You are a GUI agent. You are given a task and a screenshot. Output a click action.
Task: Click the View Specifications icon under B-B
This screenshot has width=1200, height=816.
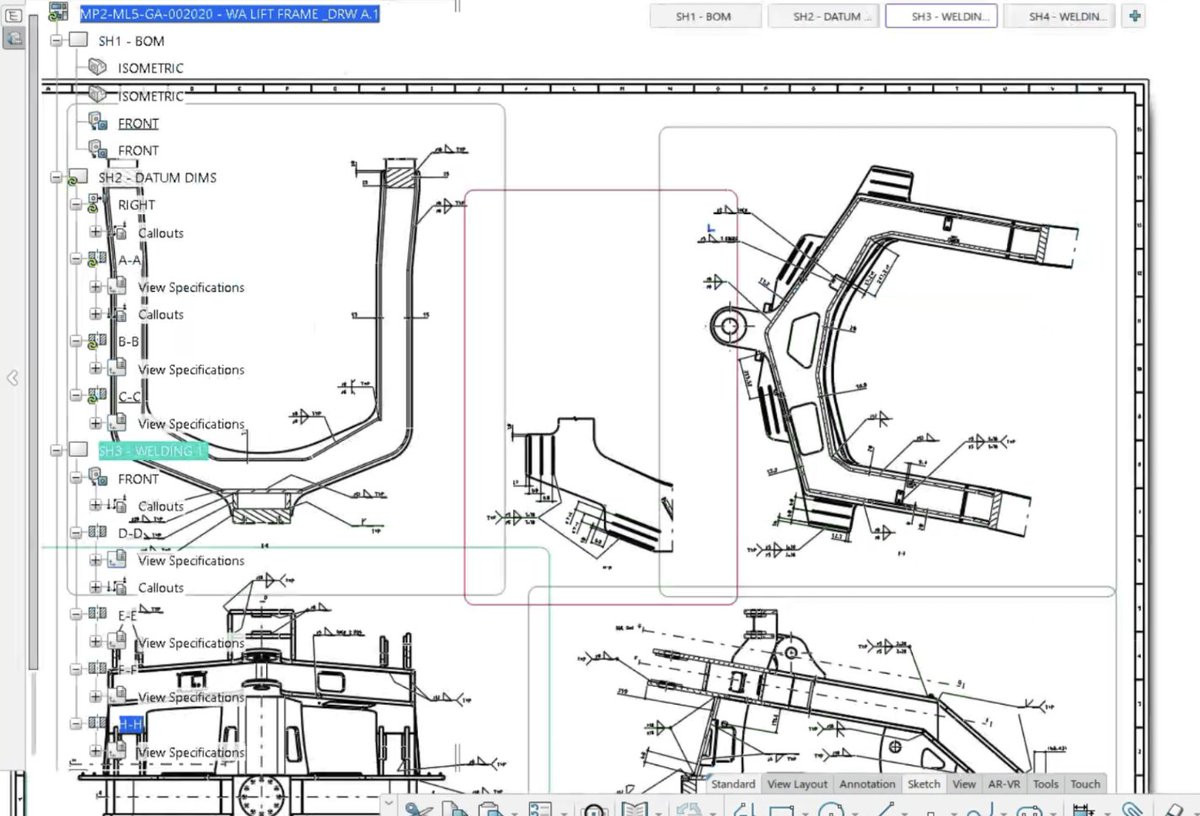(x=118, y=368)
